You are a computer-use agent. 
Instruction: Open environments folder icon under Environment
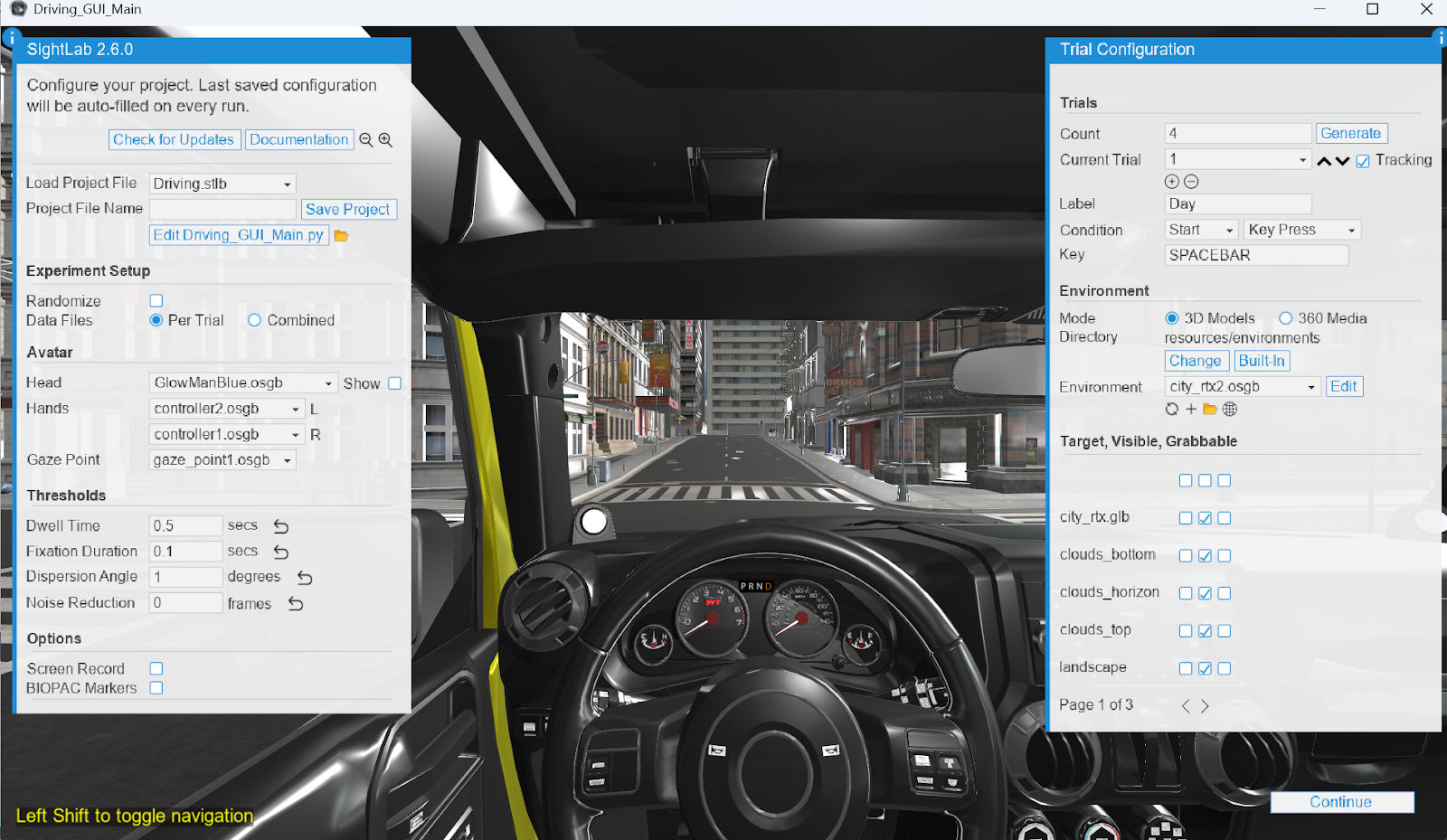1210,410
